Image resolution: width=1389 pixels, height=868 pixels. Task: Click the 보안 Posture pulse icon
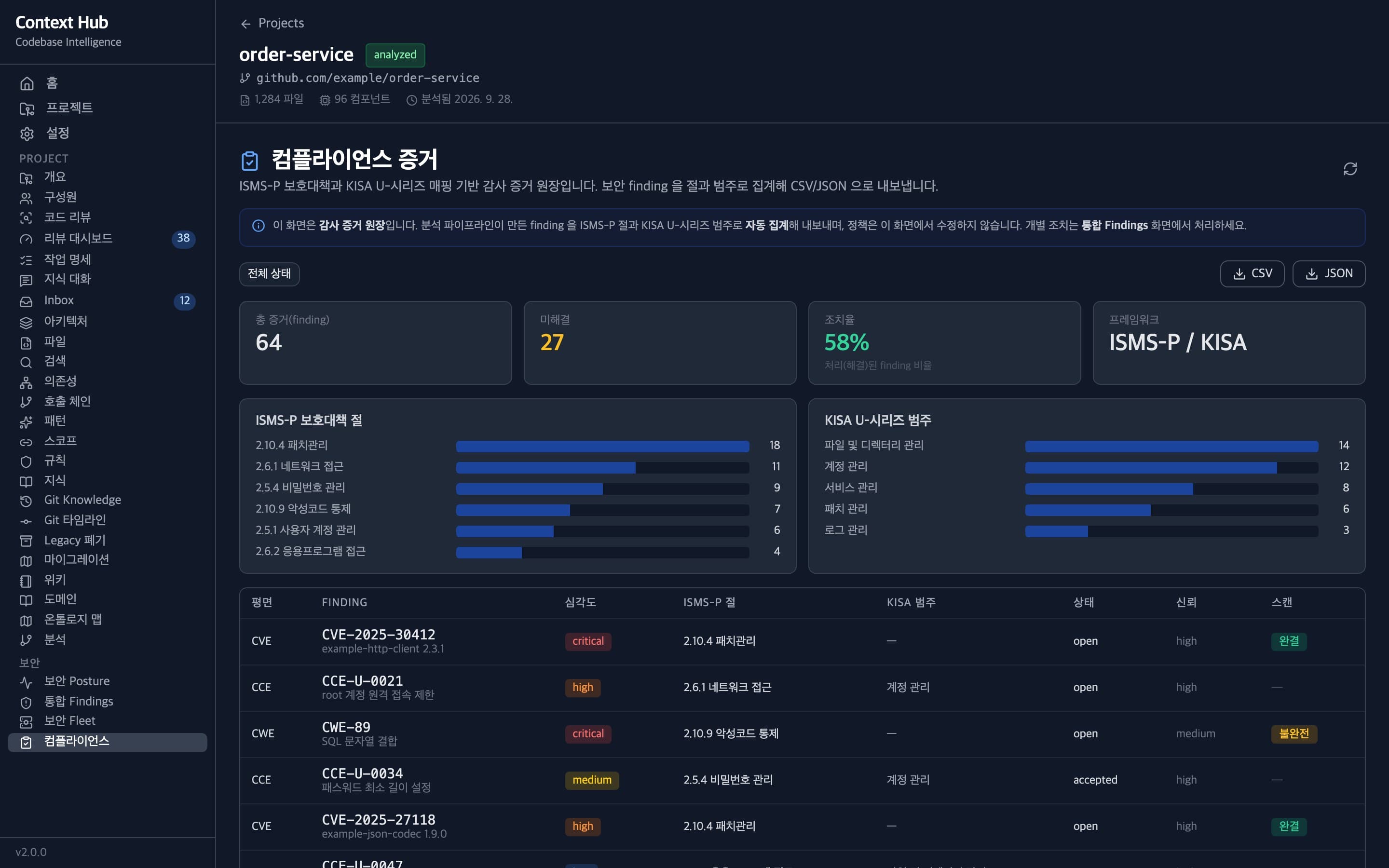point(26,682)
